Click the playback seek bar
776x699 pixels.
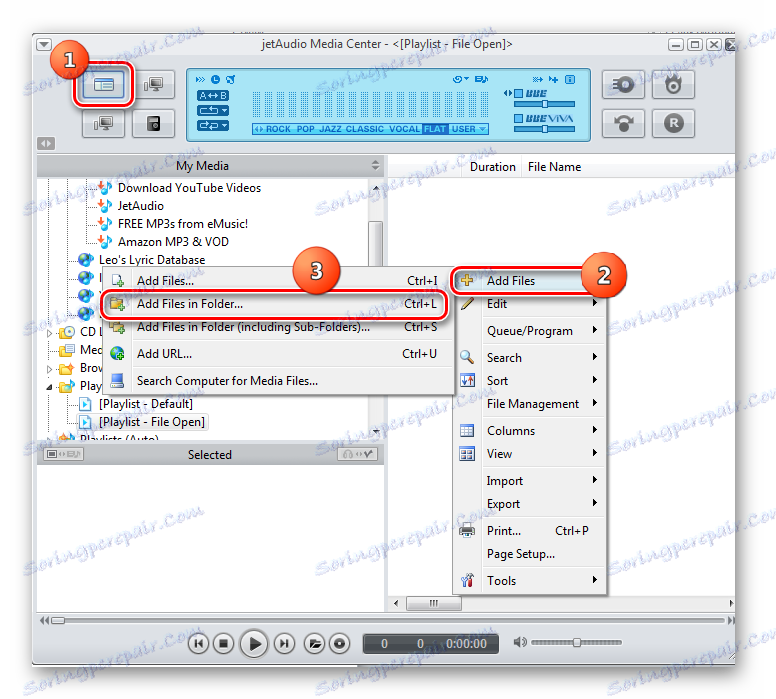click(x=387, y=620)
